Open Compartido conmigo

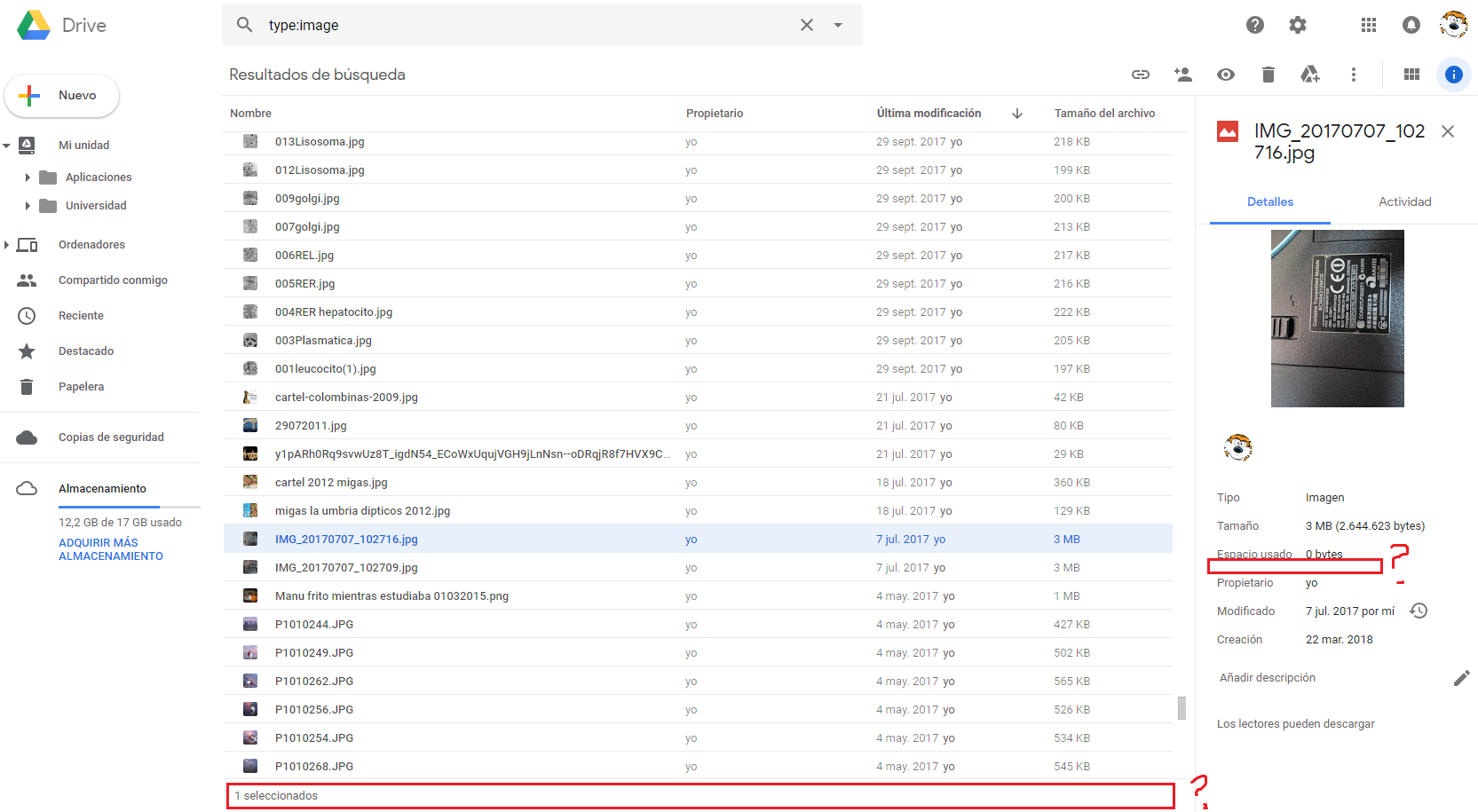[x=113, y=280]
